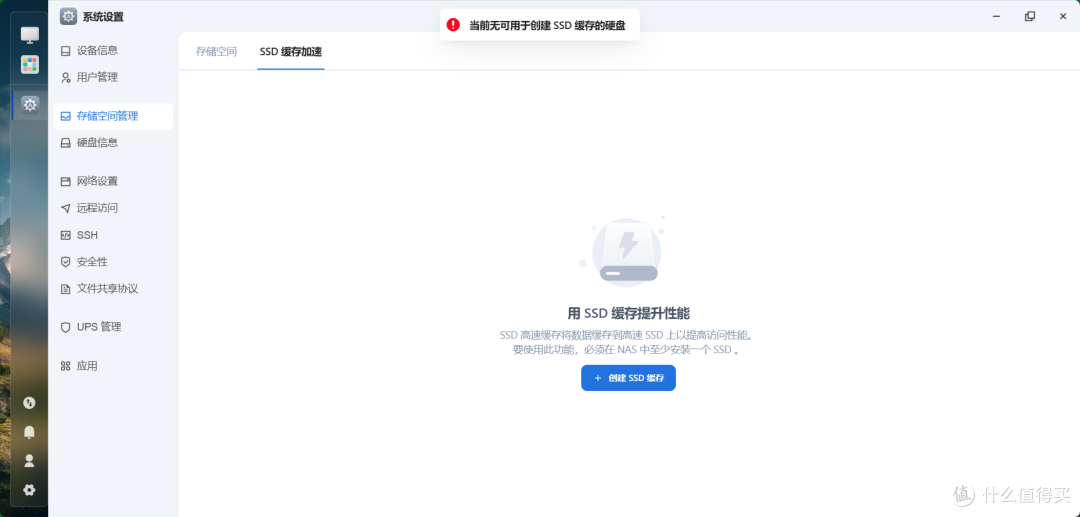Go to 远程访问 settings
The height and width of the screenshot is (517, 1080).
tap(113, 208)
